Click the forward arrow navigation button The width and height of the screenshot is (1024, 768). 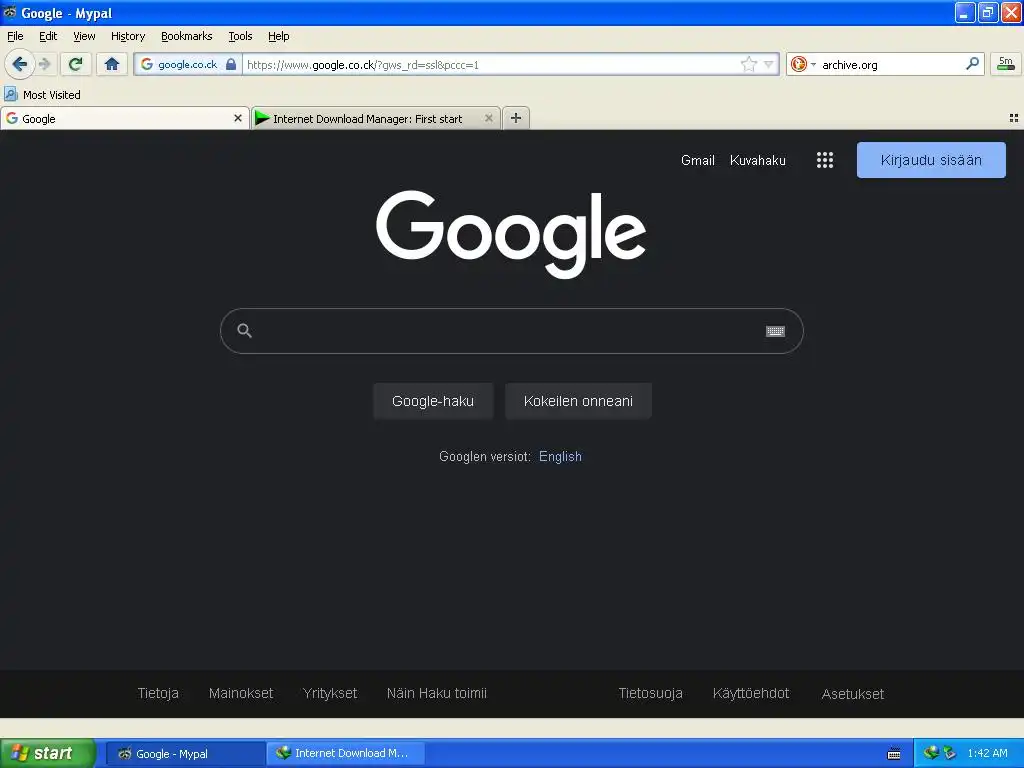[44, 64]
